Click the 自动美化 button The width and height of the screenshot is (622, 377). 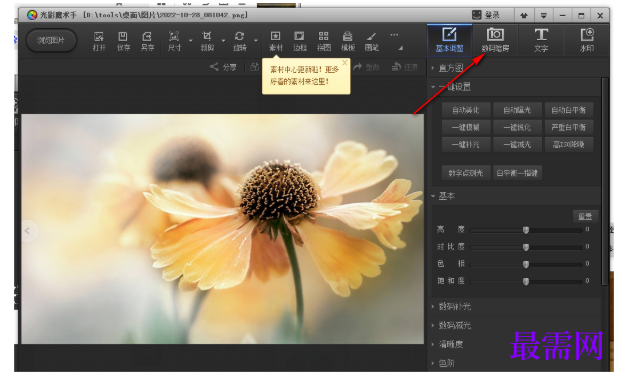coord(466,110)
